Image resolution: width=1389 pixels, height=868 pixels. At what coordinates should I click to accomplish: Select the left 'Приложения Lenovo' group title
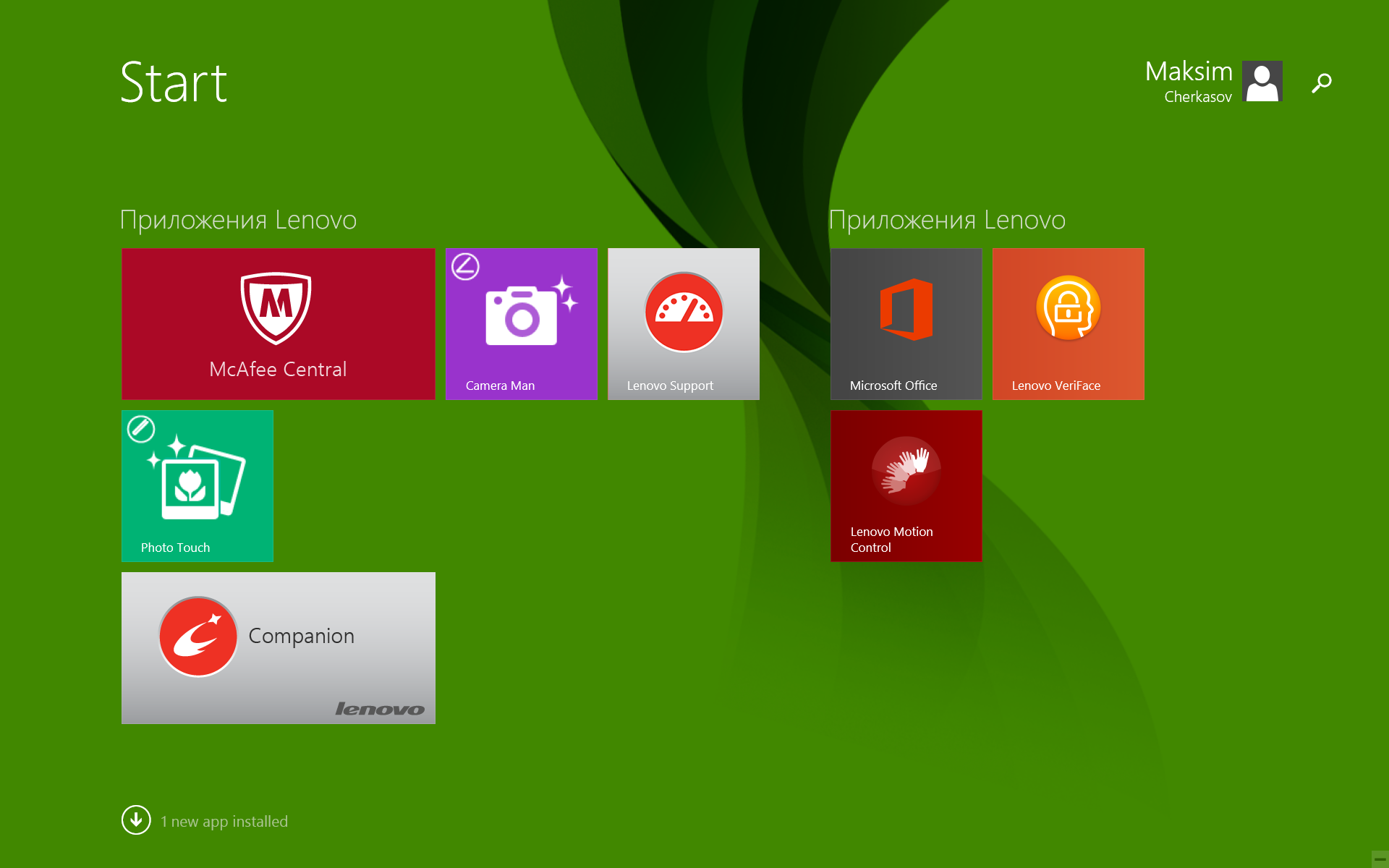point(238,220)
